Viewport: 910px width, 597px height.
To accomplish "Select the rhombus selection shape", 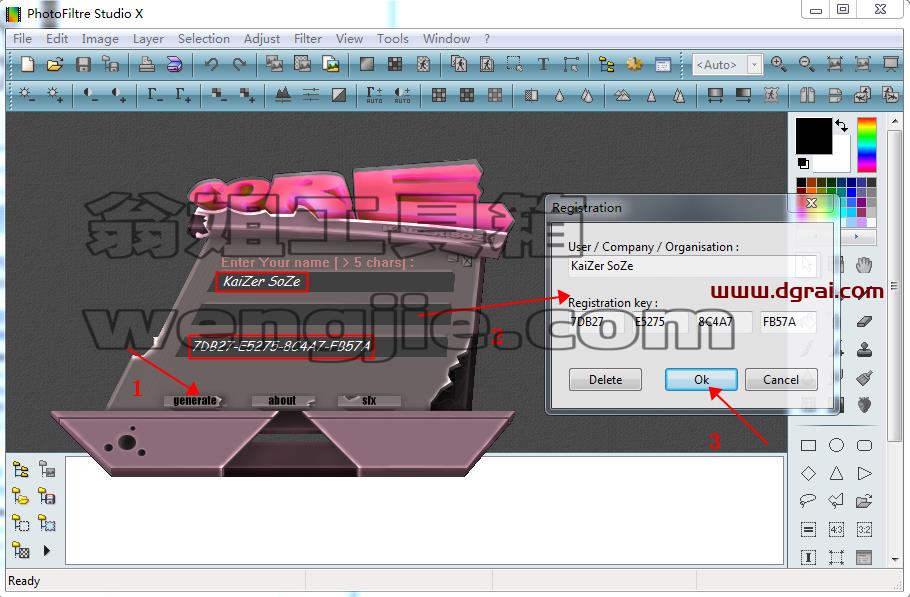I will [x=808, y=473].
